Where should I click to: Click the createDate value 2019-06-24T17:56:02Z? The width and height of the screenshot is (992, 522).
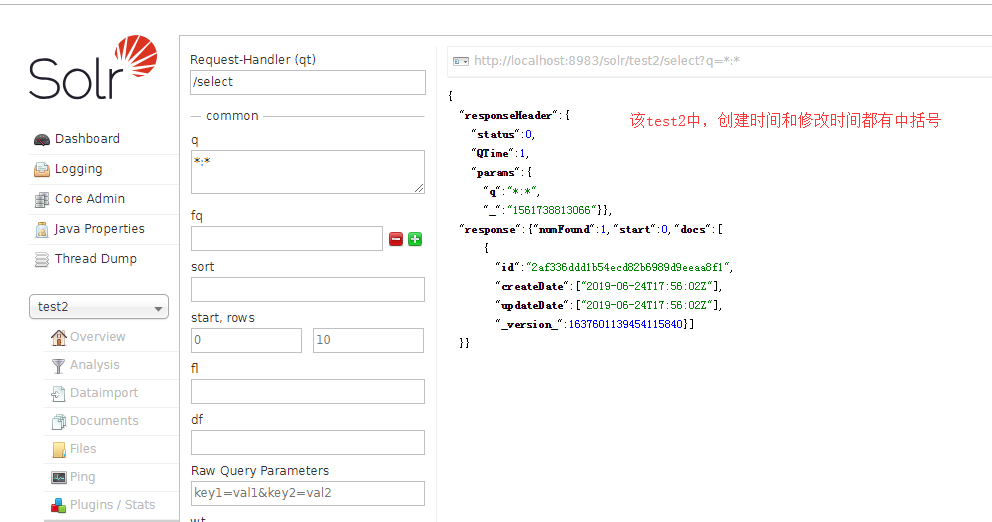pyautogui.click(x=648, y=286)
